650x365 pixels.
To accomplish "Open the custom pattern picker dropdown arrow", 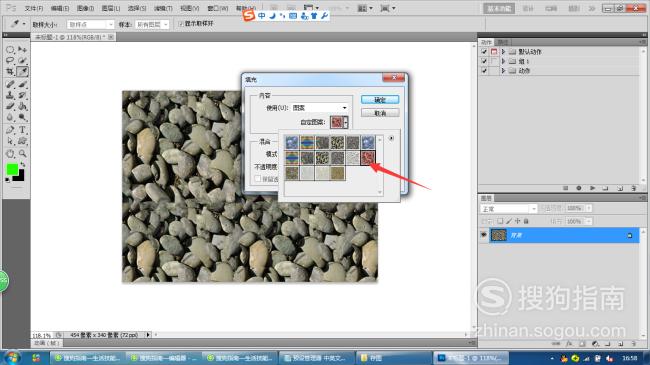I will coord(346,122).
